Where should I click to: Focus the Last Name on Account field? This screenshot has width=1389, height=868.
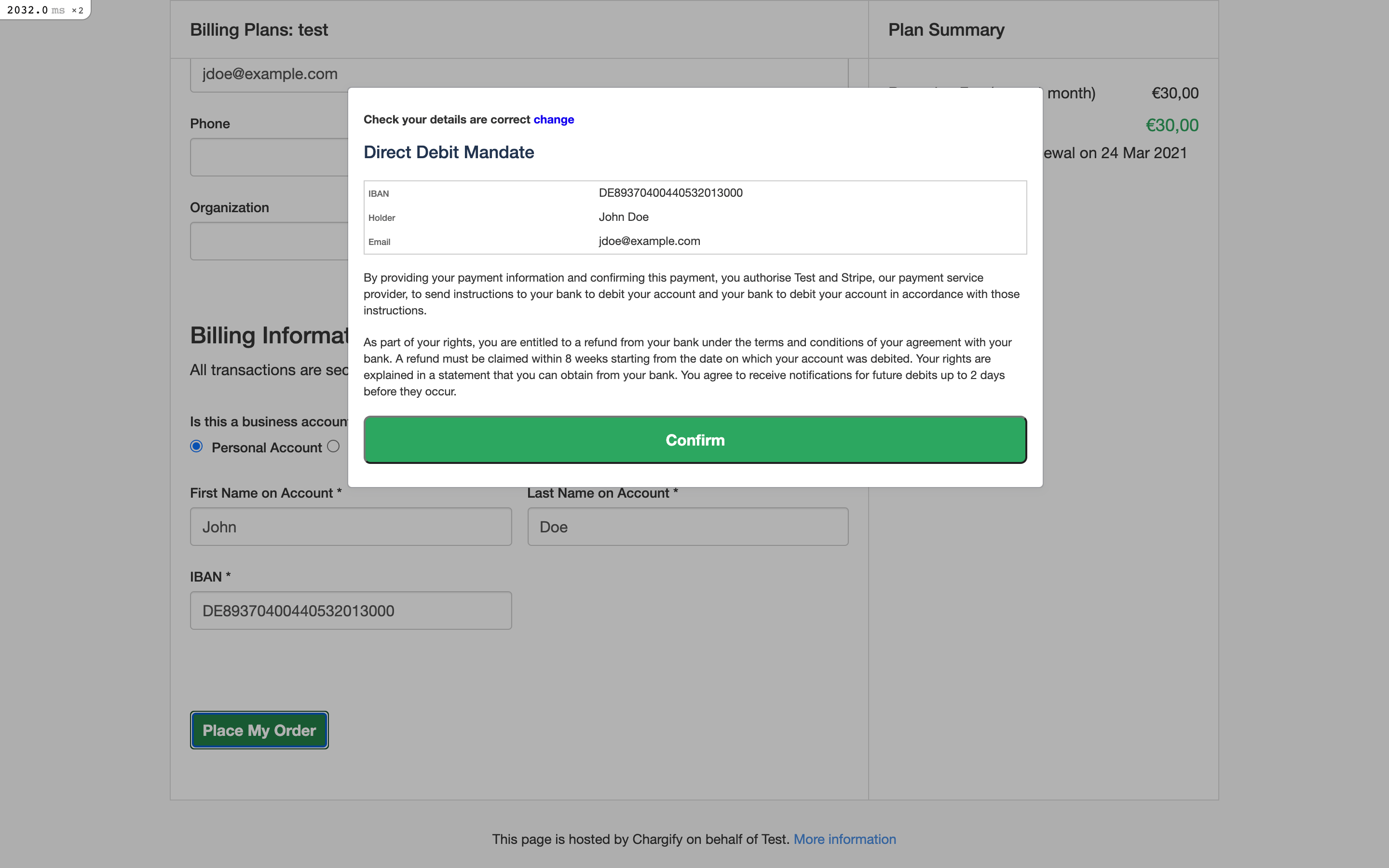point(687,527)
